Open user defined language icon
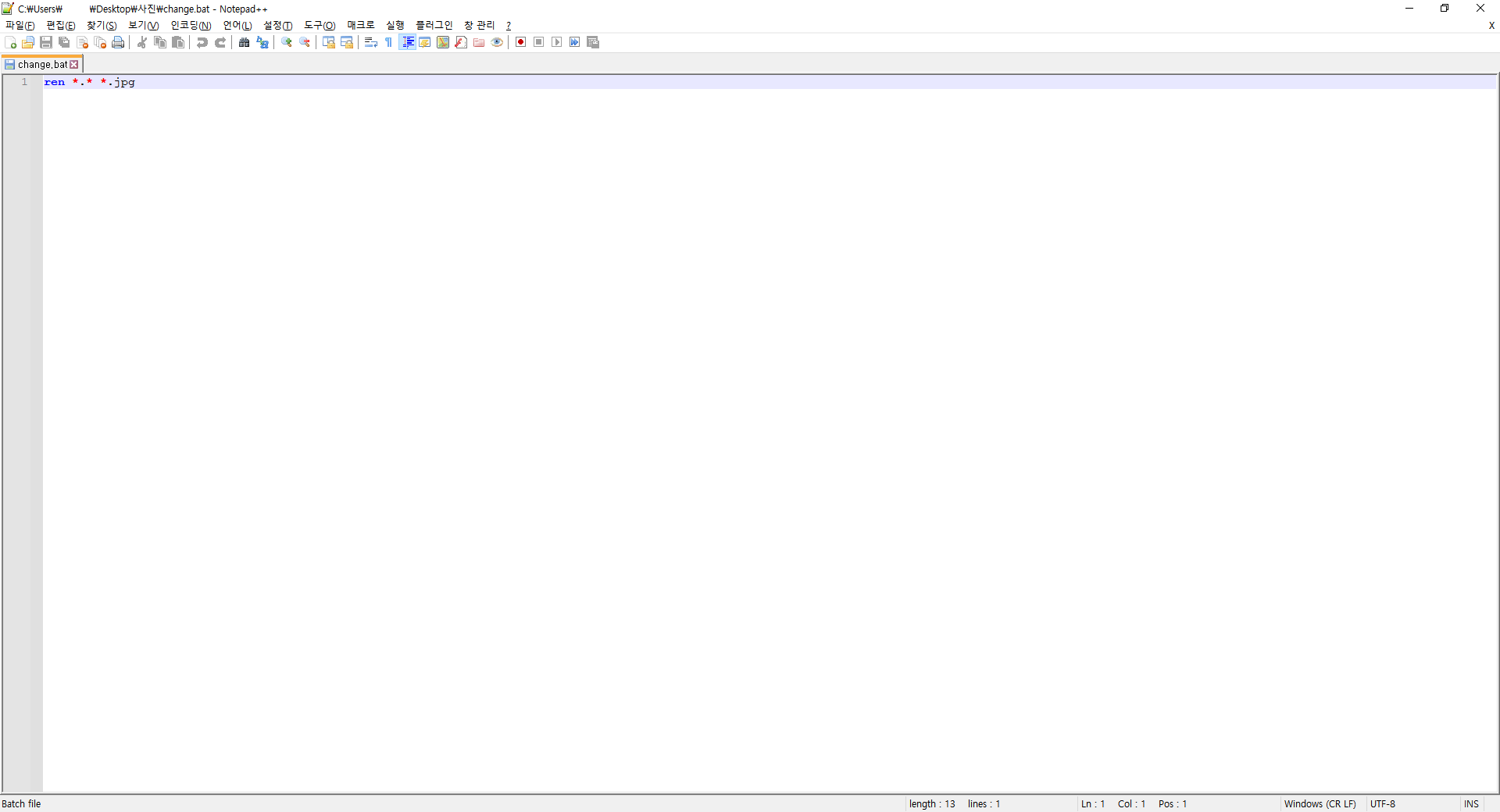1500x812 pixels. pyautogui.click(x=425, y=42)
